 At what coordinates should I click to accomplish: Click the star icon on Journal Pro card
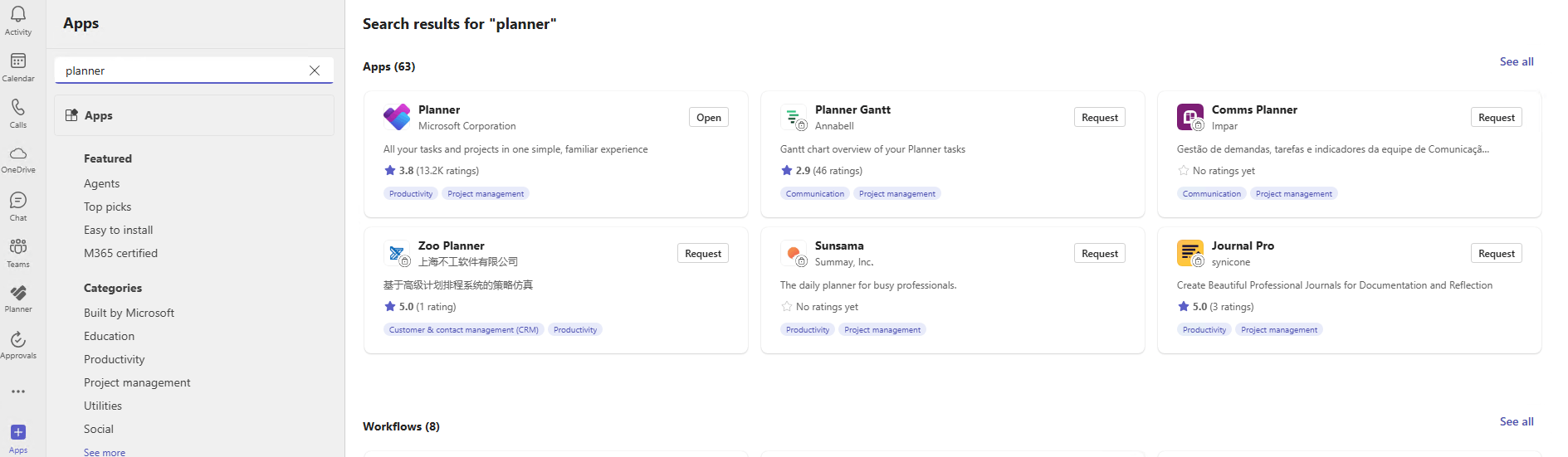[x=1183, y=306]
